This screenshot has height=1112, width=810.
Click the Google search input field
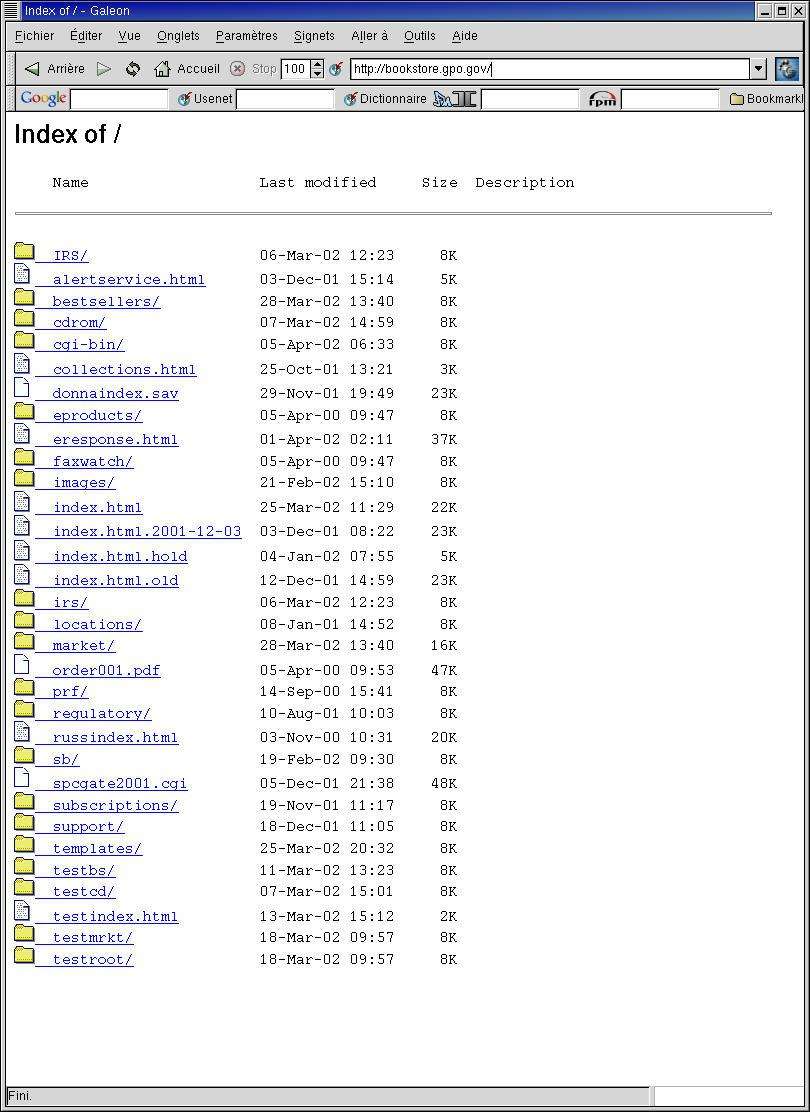[119, 99]
